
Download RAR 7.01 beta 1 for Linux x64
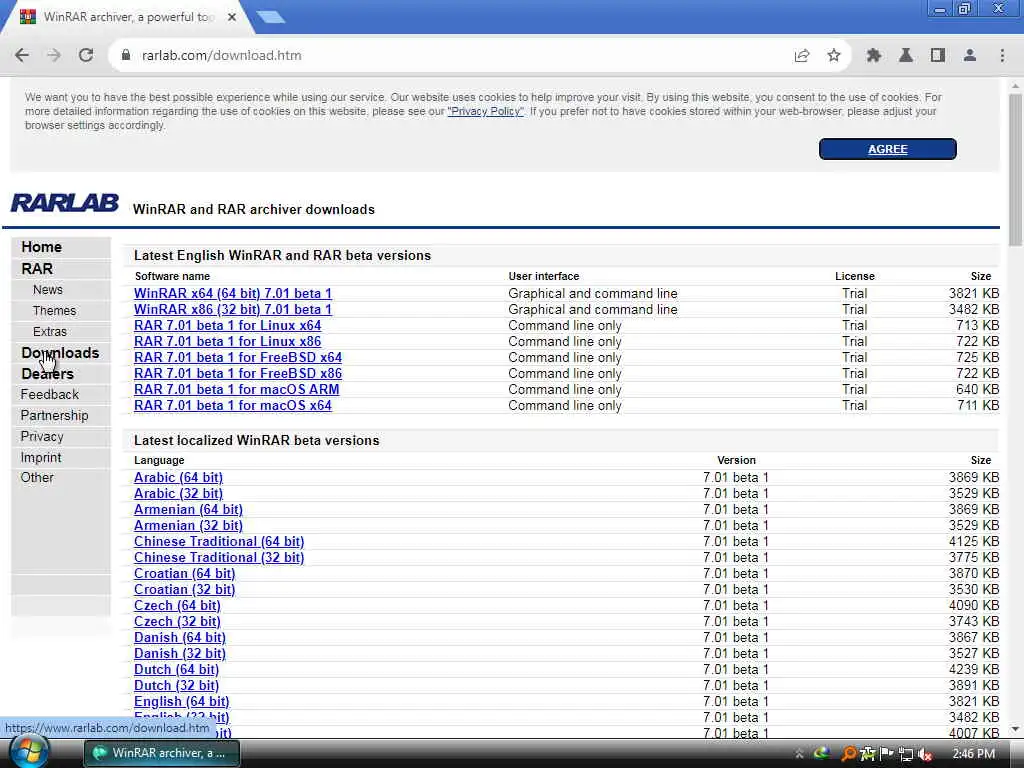[227, 325]
